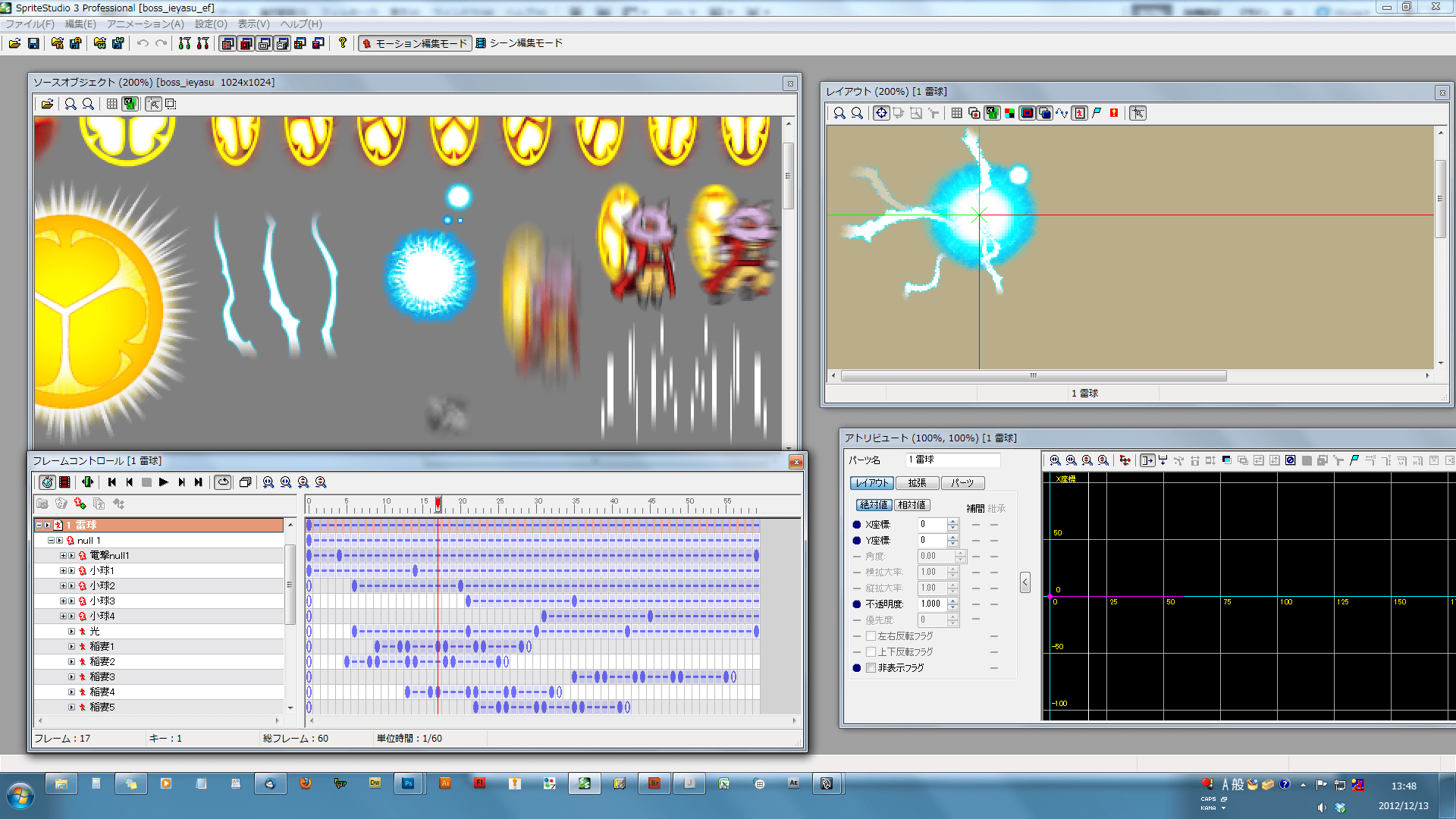
Task: Open the 編集(E) menu
Action: pos(80,24)
